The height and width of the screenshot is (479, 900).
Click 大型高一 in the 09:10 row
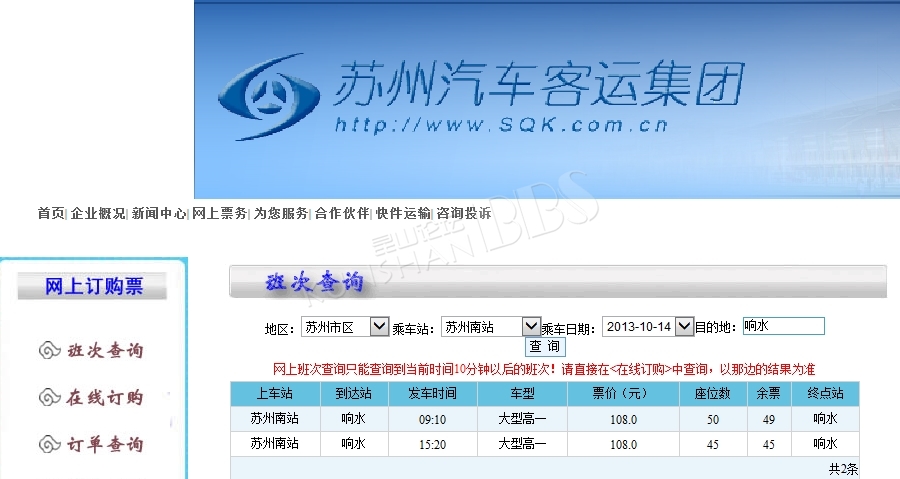[522, 419]
